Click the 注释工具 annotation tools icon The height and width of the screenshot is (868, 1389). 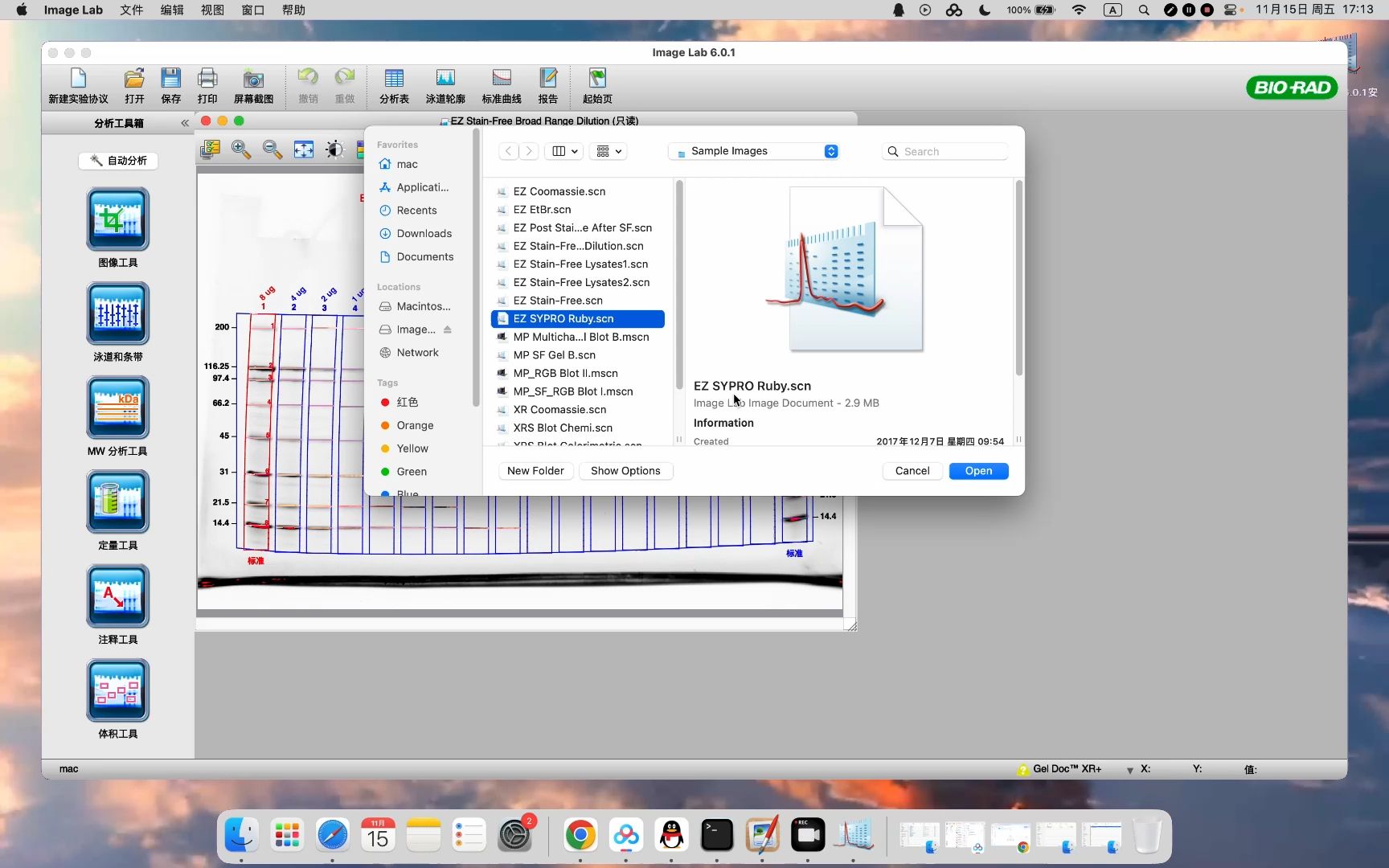tap(117, 596)
